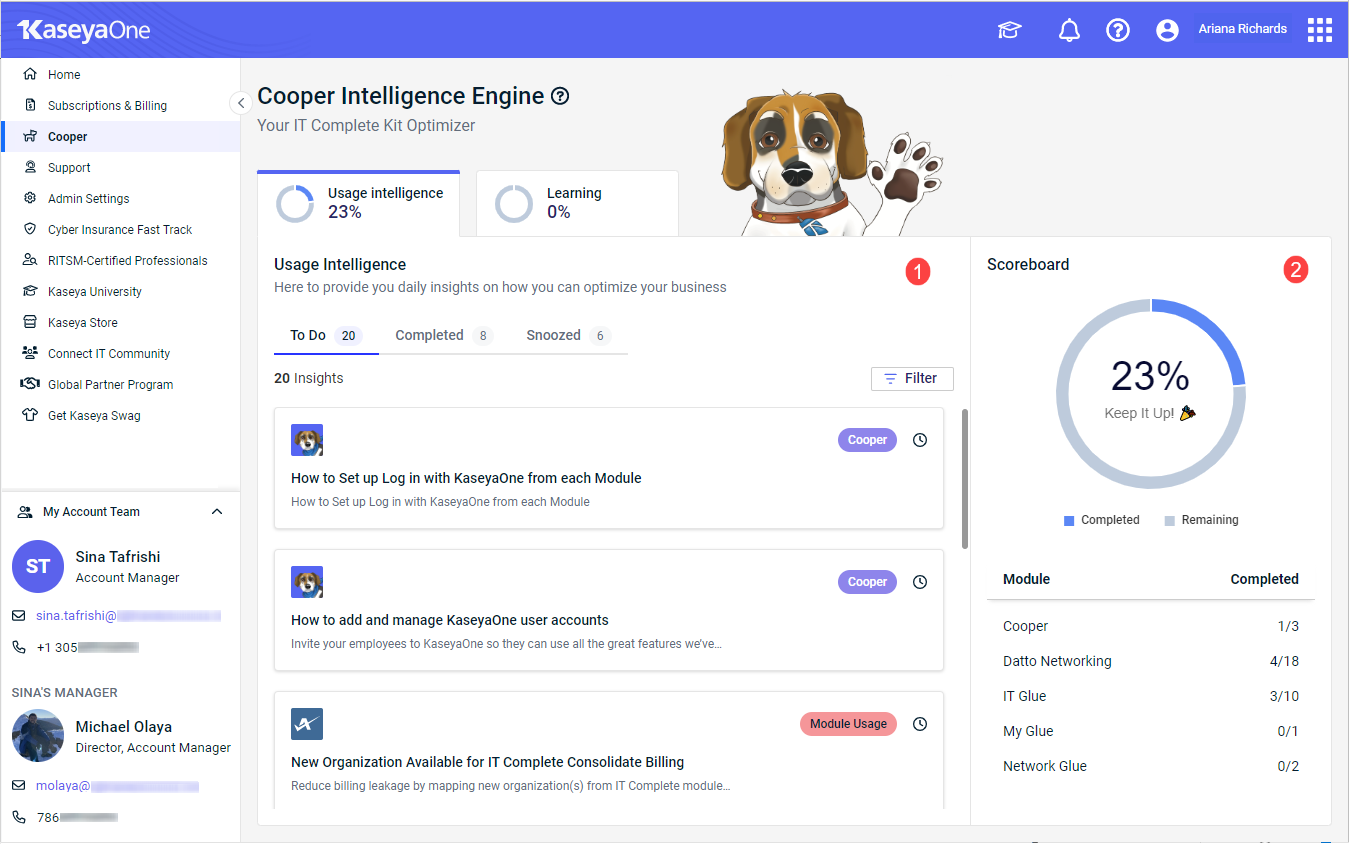Click the Completed column header
This screenshot has width=1349, height=844.
1264,579
